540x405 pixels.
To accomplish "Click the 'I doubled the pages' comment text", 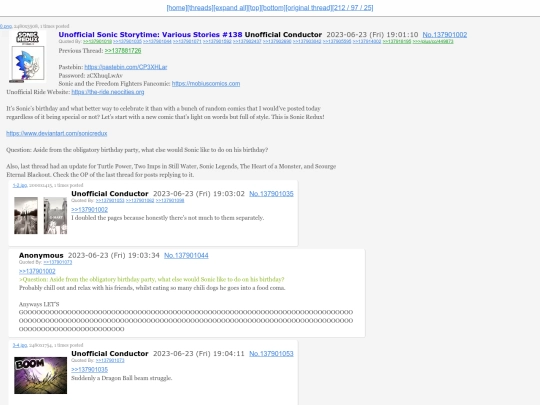I will tap(168, 218).
